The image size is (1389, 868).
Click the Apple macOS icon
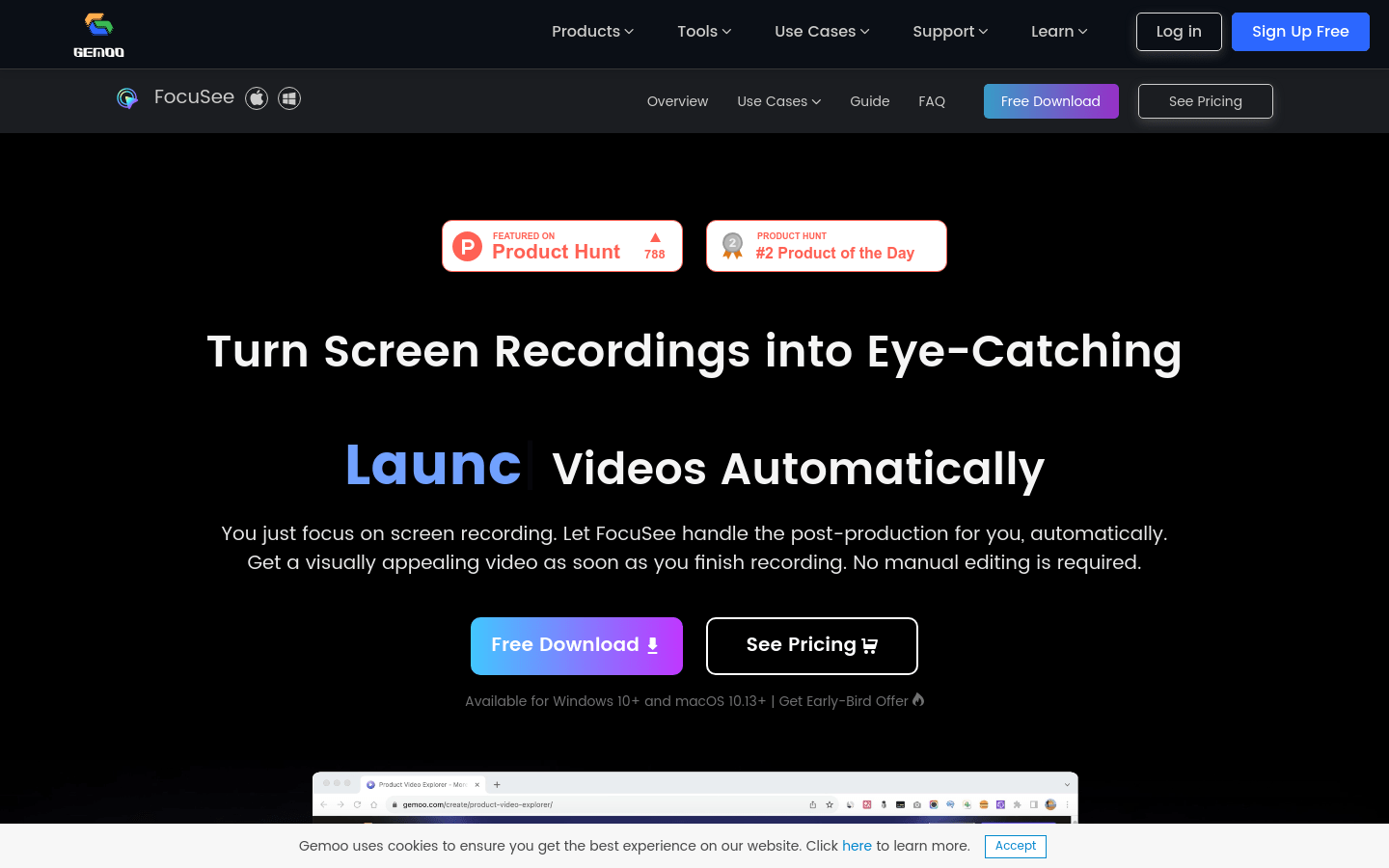click(257, 98)
